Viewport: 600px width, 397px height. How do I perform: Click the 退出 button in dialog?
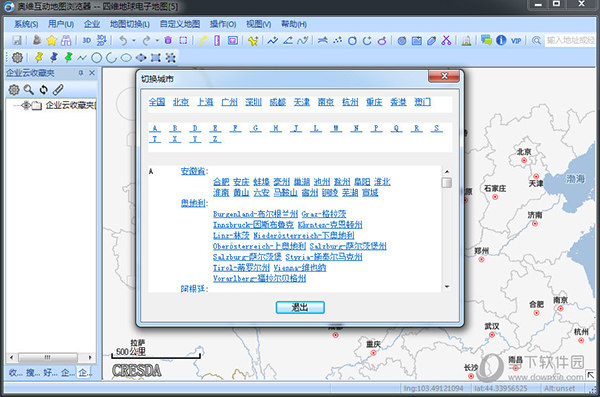tap(300, 307)
